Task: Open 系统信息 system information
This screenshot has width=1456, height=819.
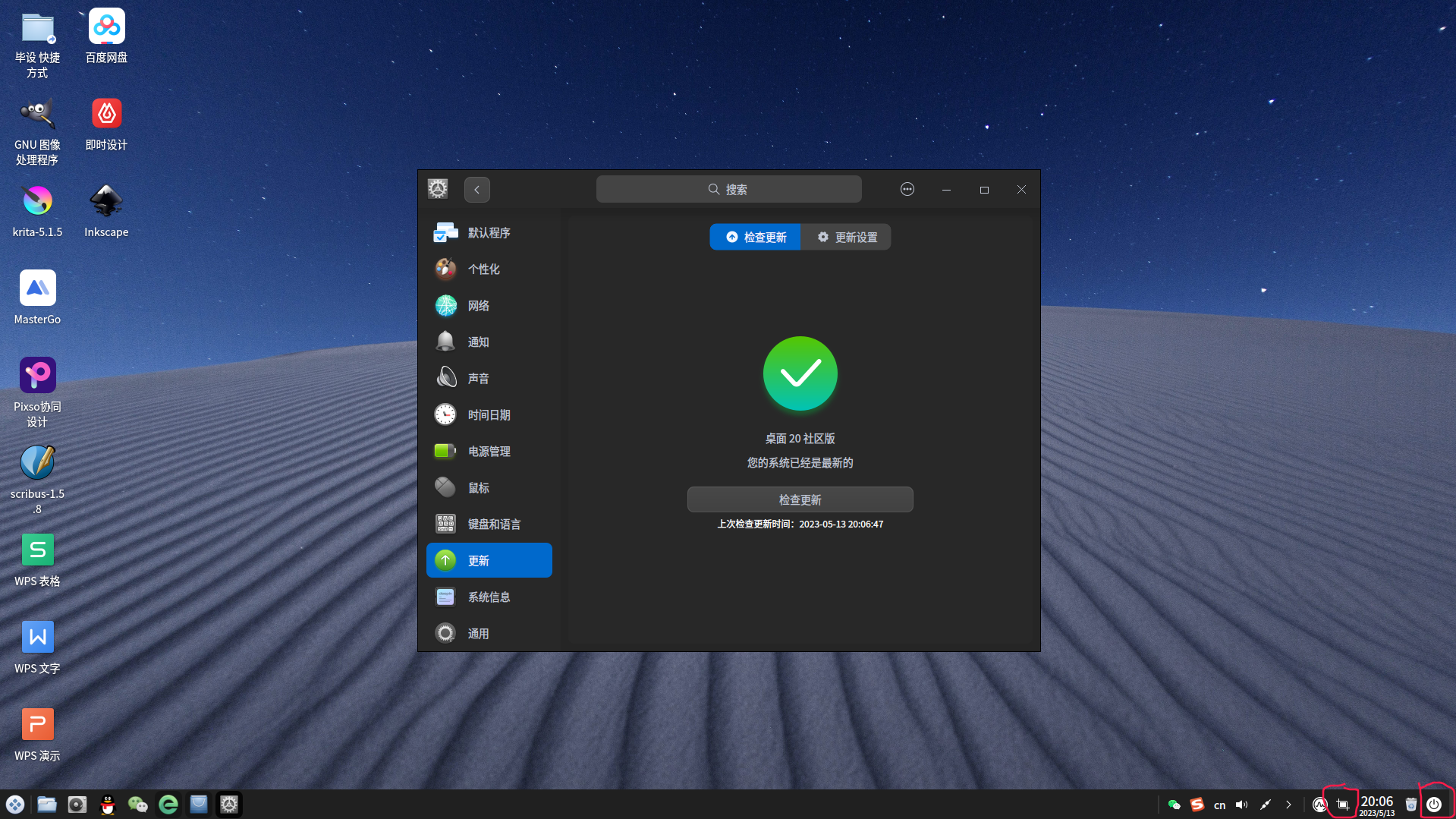Action: tap(489, 597)
